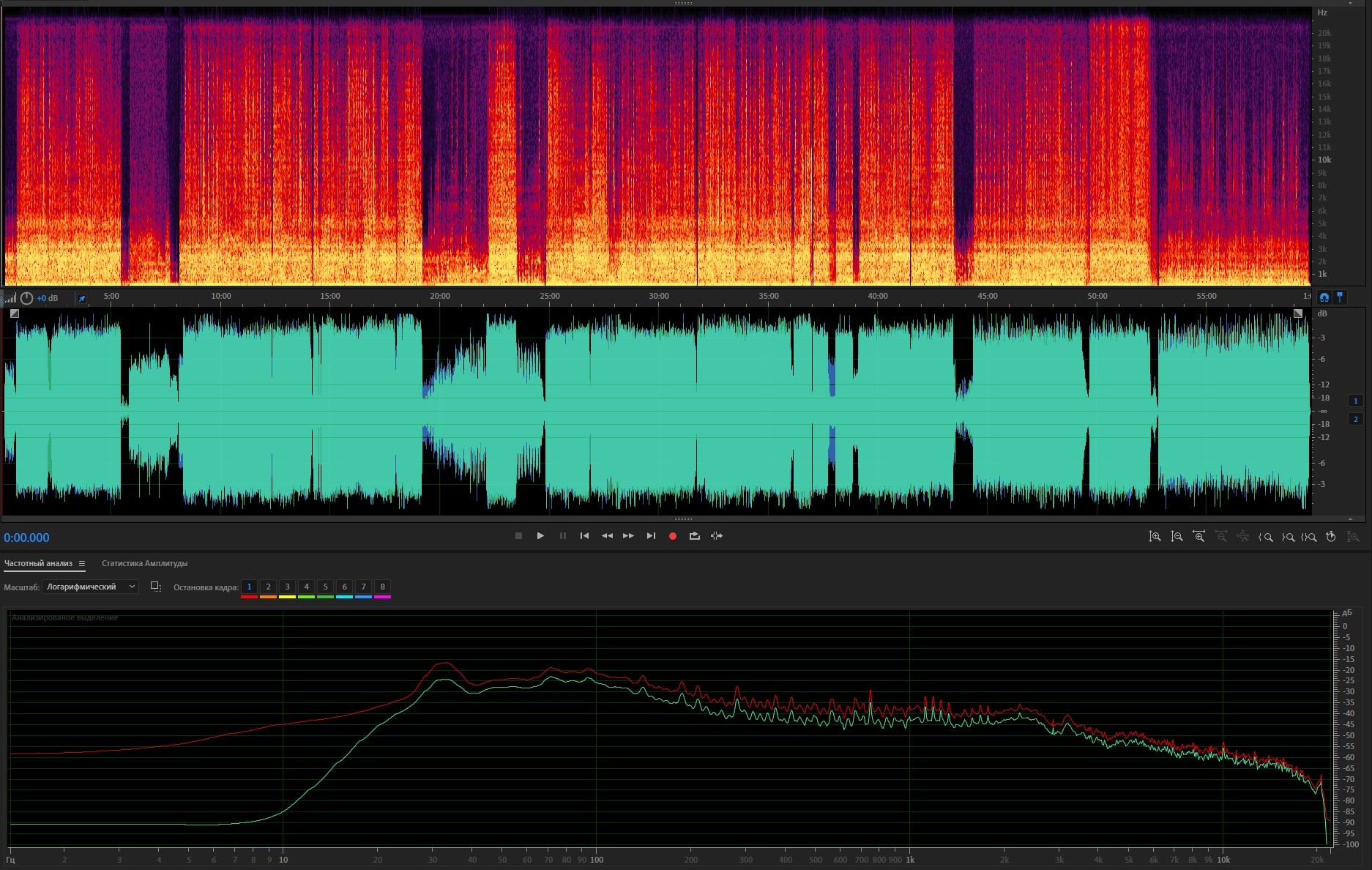Click hold frame button 5
Viewport: 1372px width, 870px height.
click(x=325, y=587)
